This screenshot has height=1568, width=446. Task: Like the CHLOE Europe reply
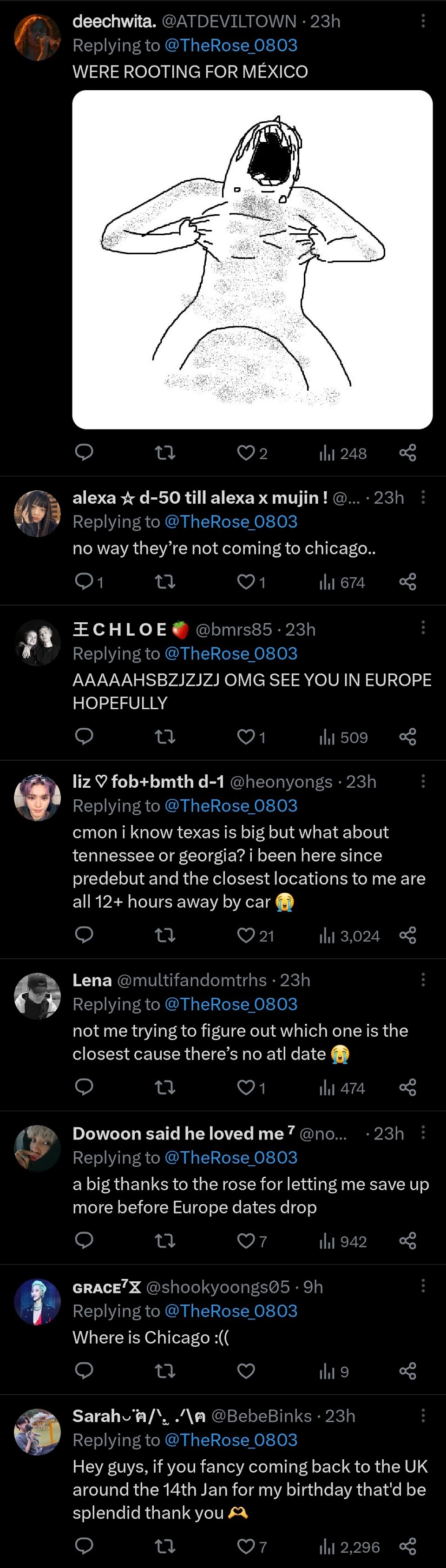point(251,737)
